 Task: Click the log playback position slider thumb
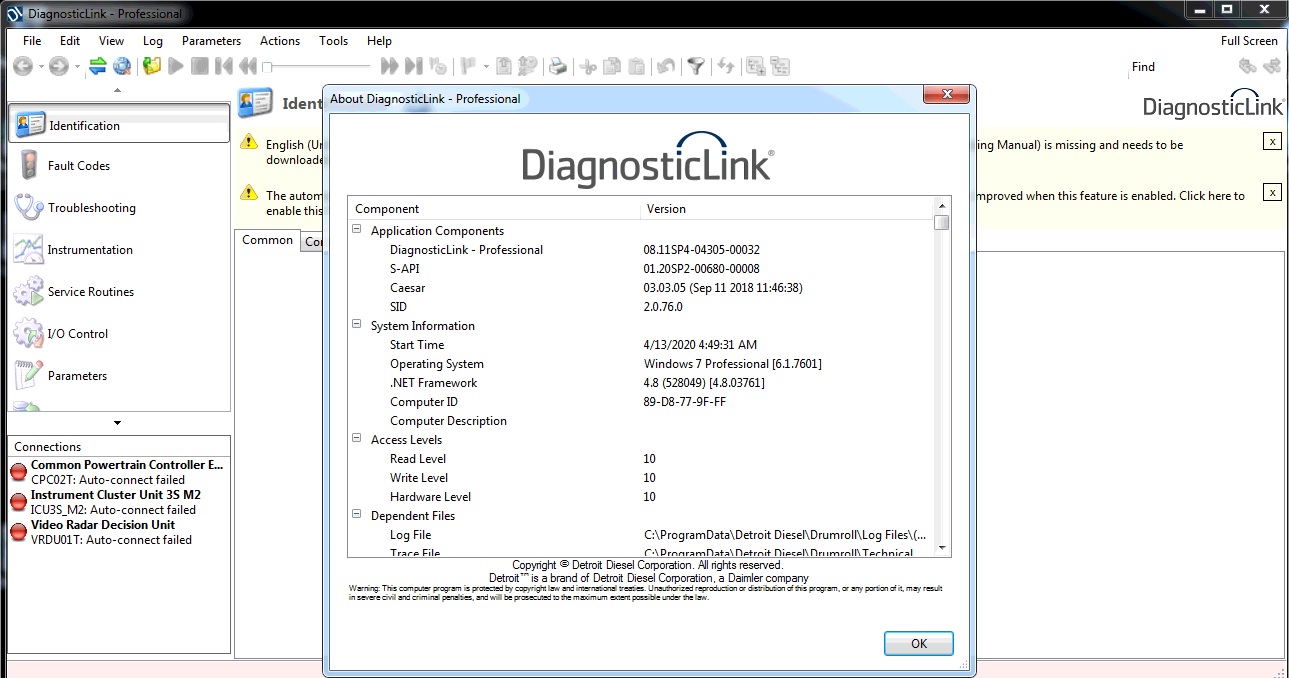[267, 67]
